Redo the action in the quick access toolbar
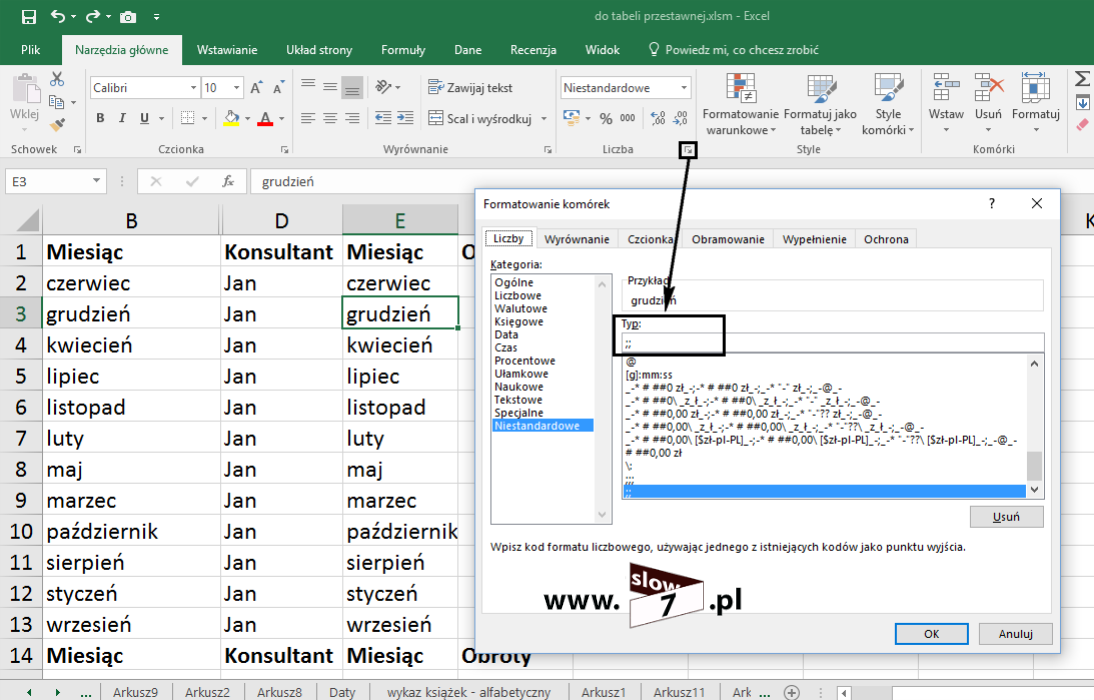1094x700 pixels. tap(93, 17)
